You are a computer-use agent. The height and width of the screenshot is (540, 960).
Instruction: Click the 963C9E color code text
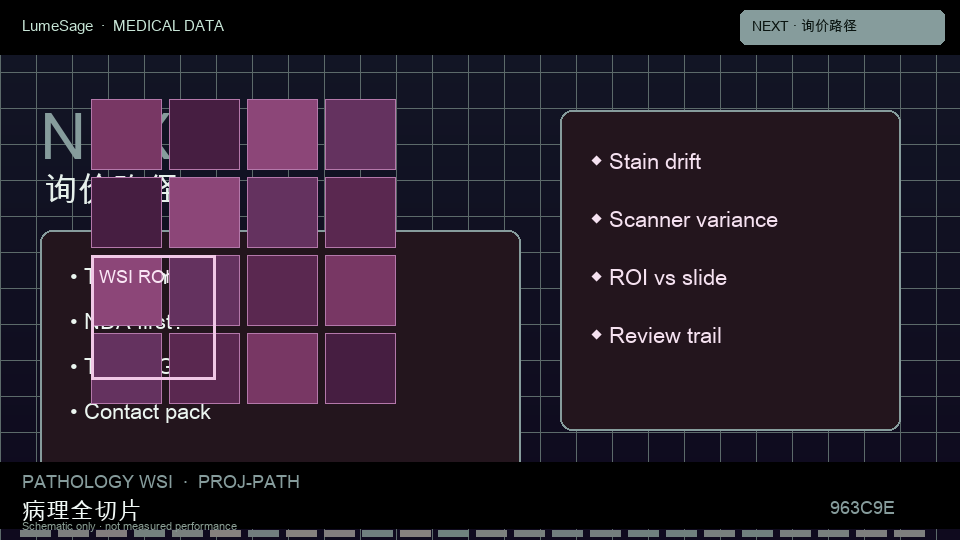coord(862,508)
